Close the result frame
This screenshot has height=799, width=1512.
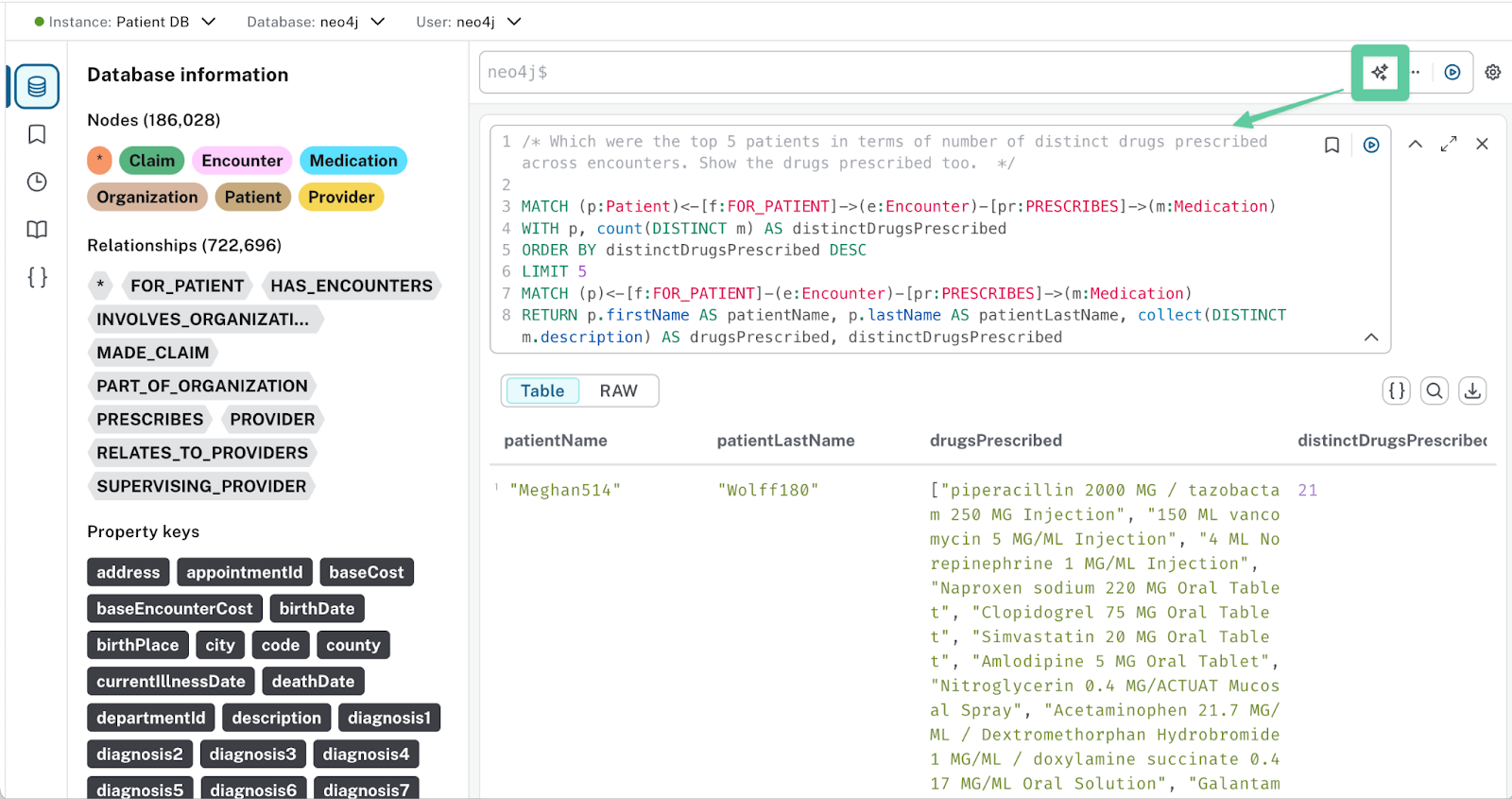coord(1482,144)
